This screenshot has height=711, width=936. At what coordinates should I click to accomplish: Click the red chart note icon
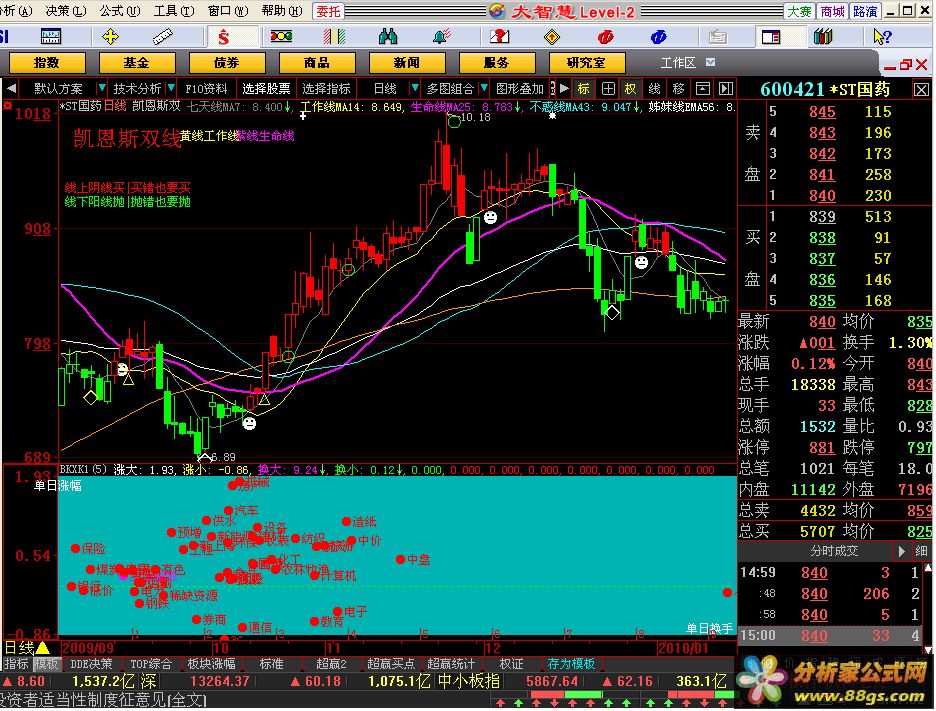499,37
